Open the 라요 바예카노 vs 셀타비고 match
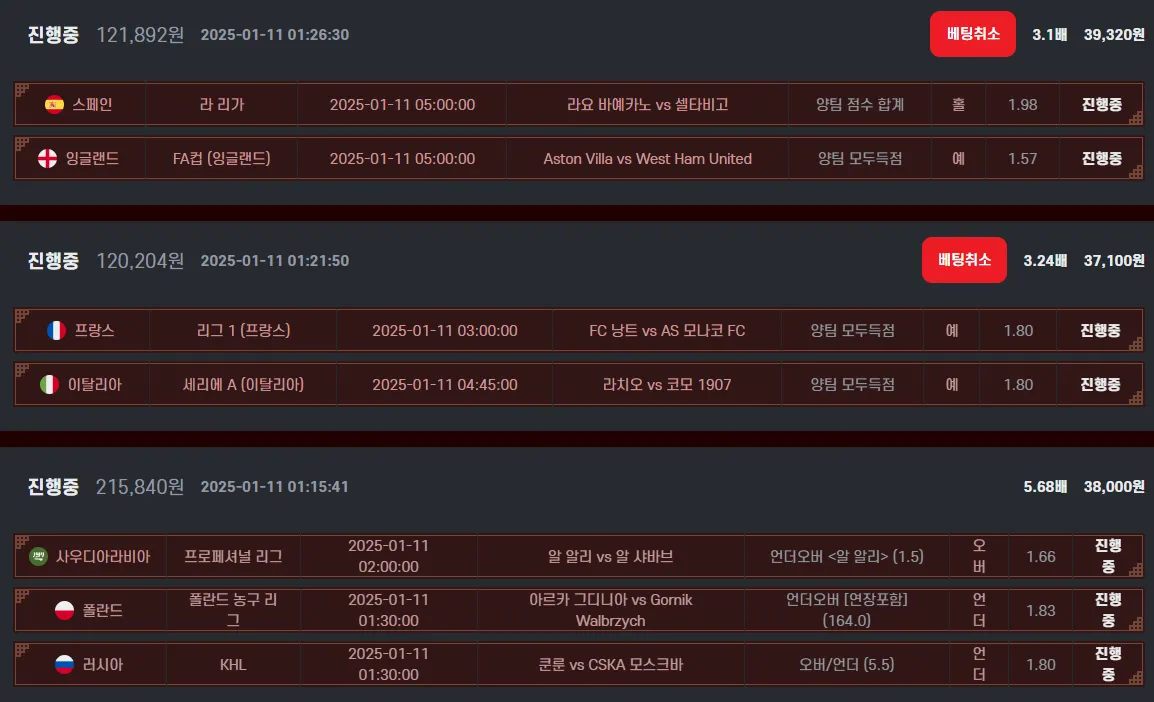1154x702 pixels. click(x=578, y=104)
